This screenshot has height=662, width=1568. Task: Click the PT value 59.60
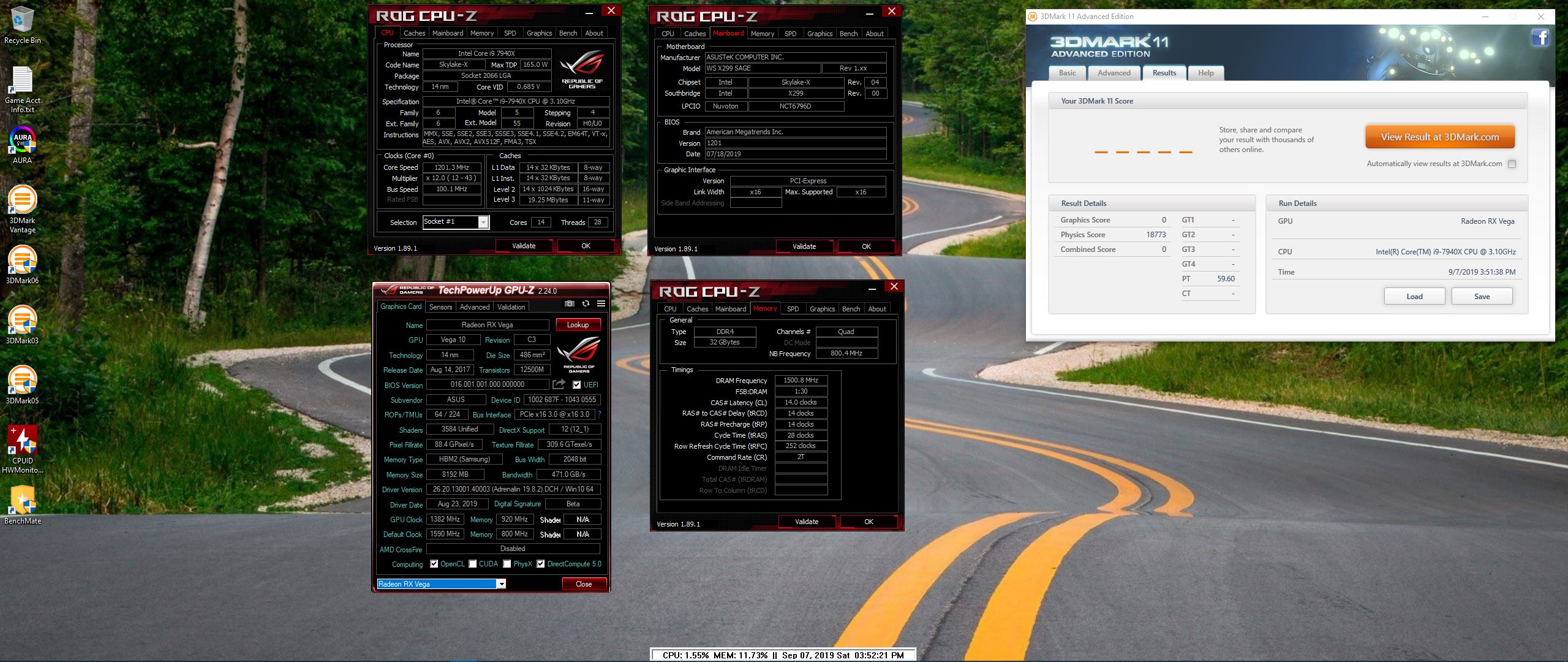click(1226, 279)
